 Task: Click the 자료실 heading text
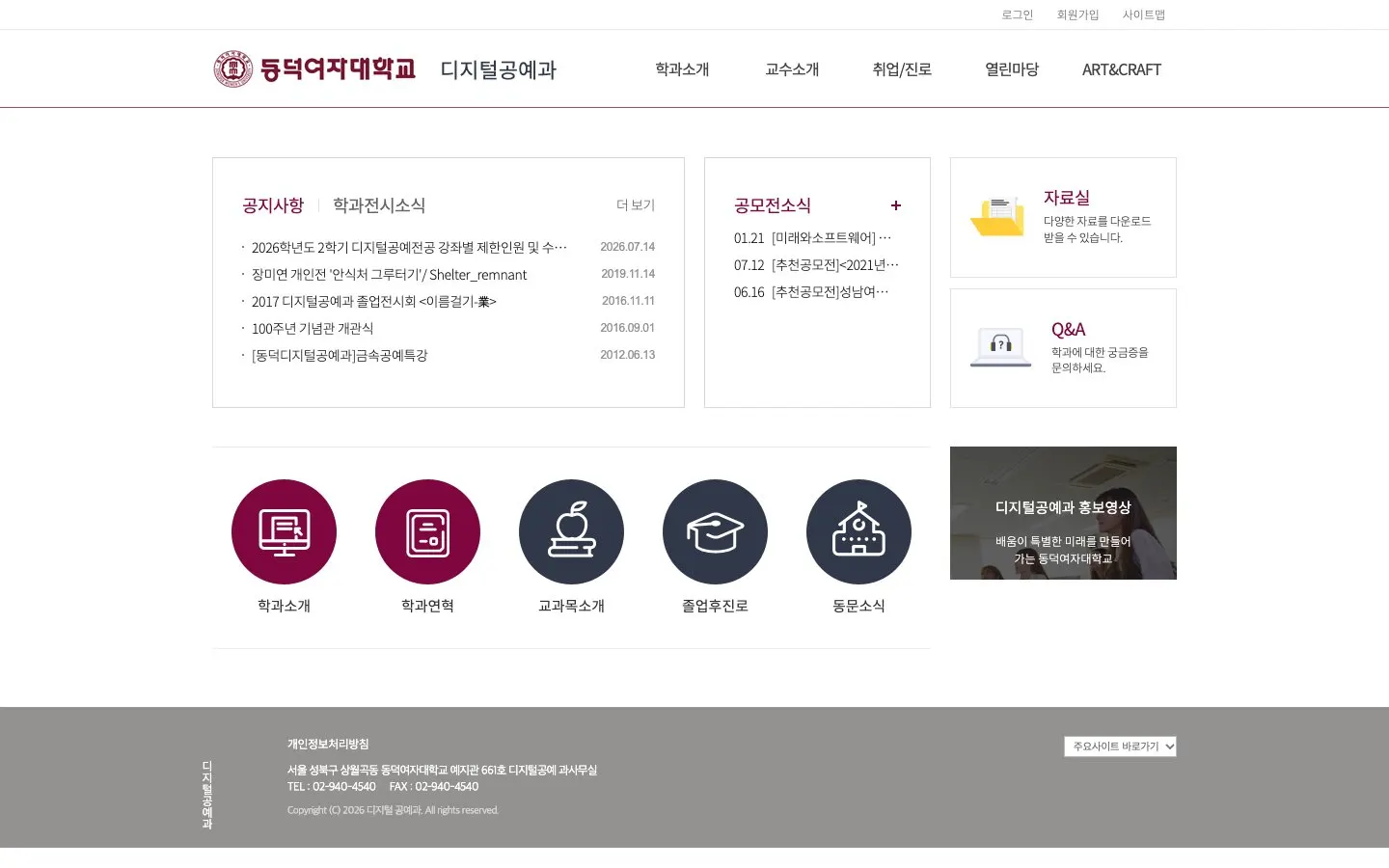[x=1066, y=198]
